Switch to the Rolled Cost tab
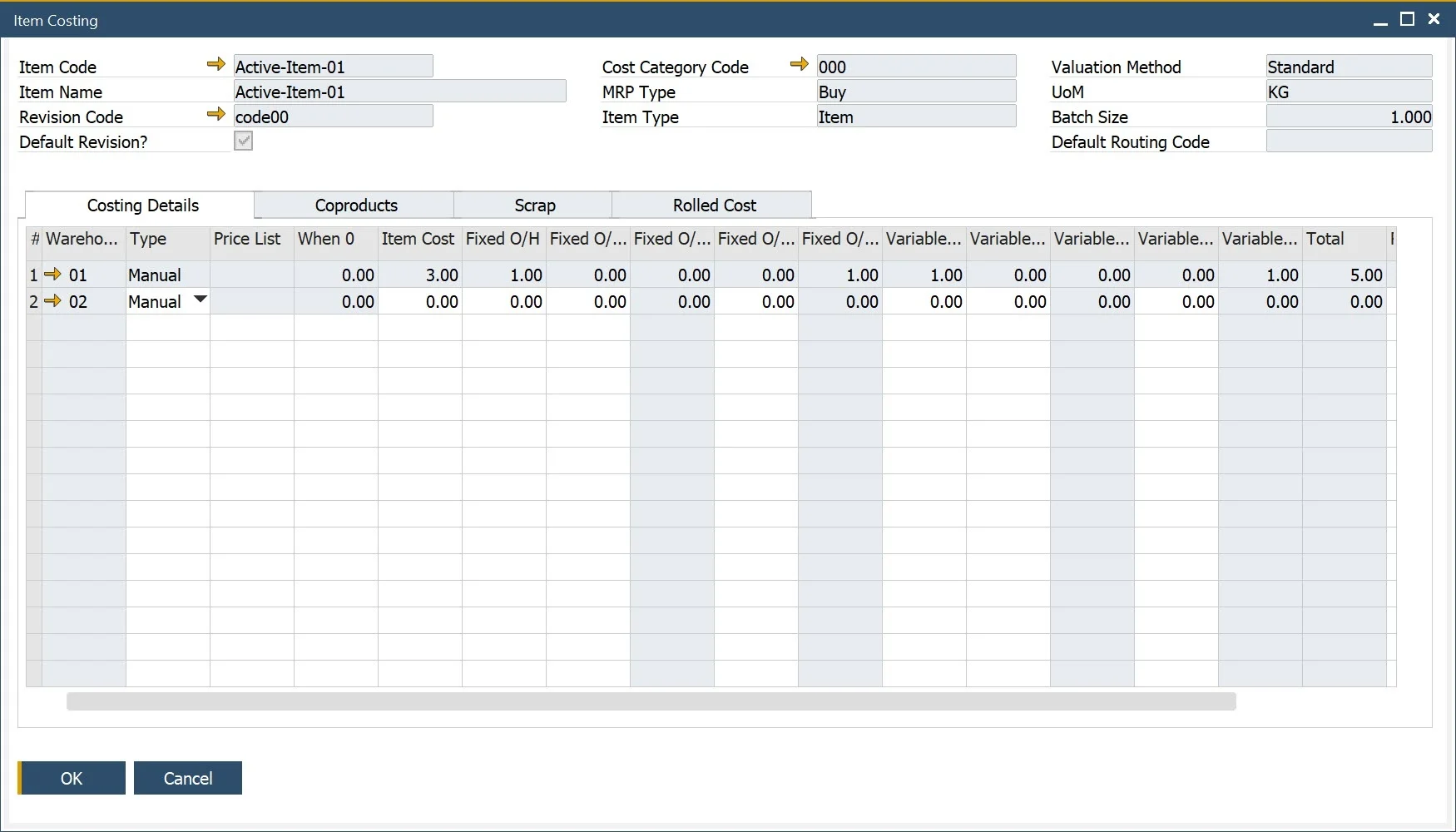 click(x=713, y=205)
